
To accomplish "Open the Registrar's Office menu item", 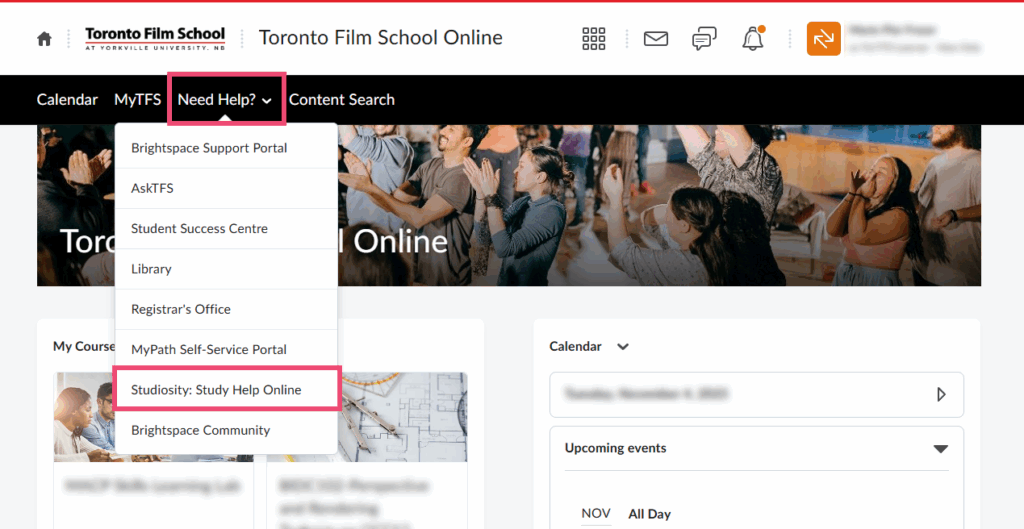I will pos(181,309).
